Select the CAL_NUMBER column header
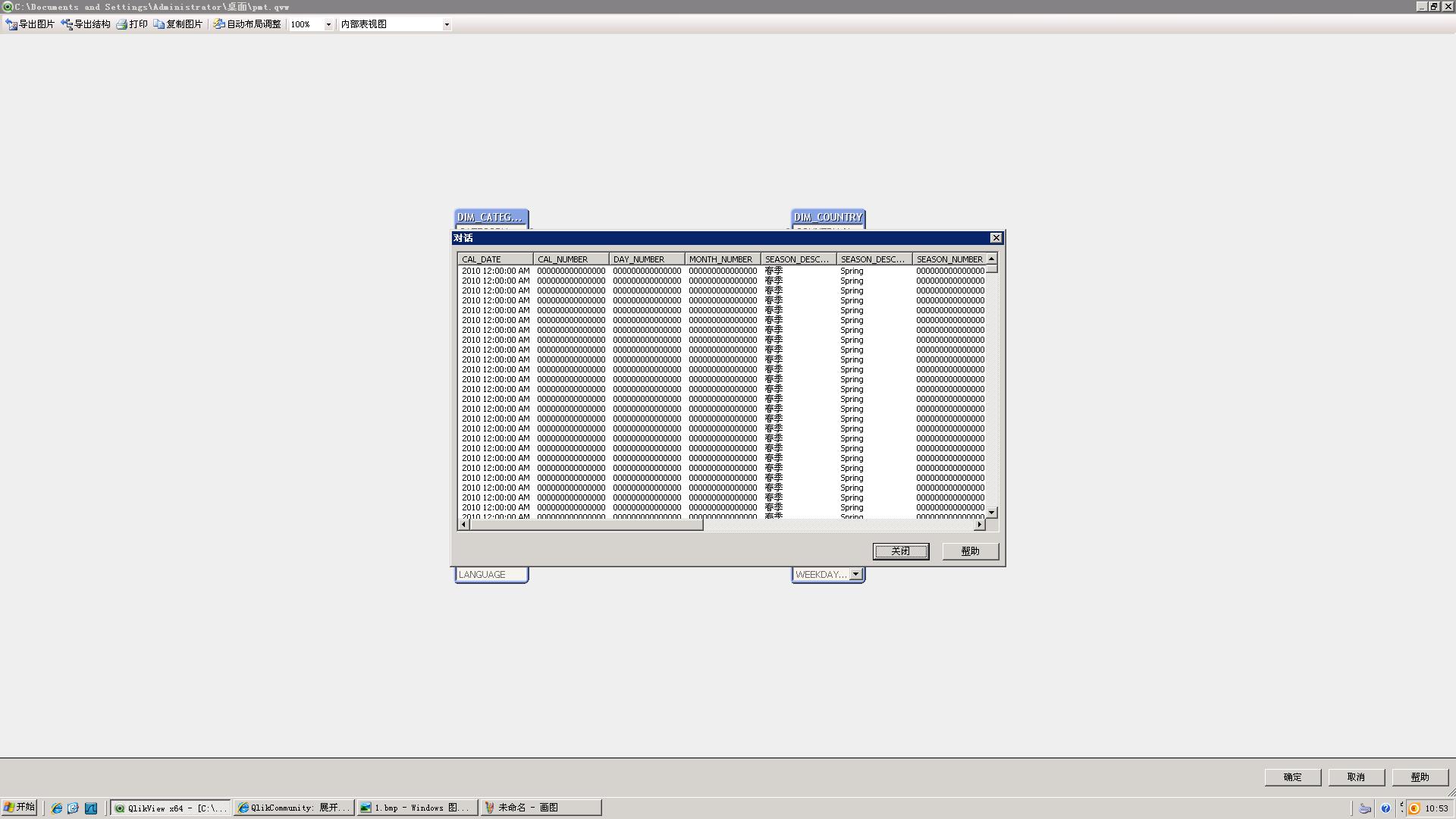The width and height of the screenshot is (1456, 819). pos(571,259)
